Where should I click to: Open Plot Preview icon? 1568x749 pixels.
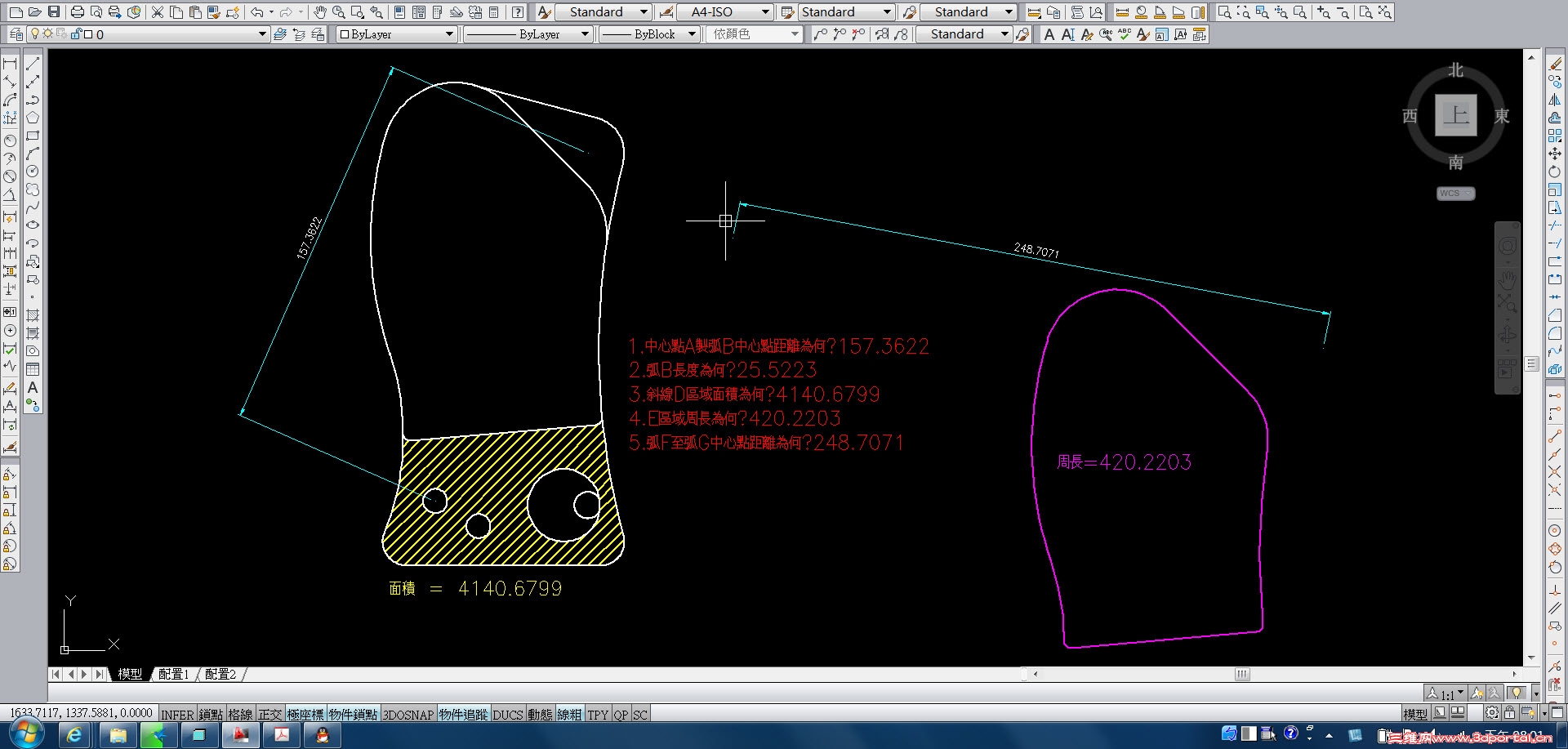coord(96,11)
